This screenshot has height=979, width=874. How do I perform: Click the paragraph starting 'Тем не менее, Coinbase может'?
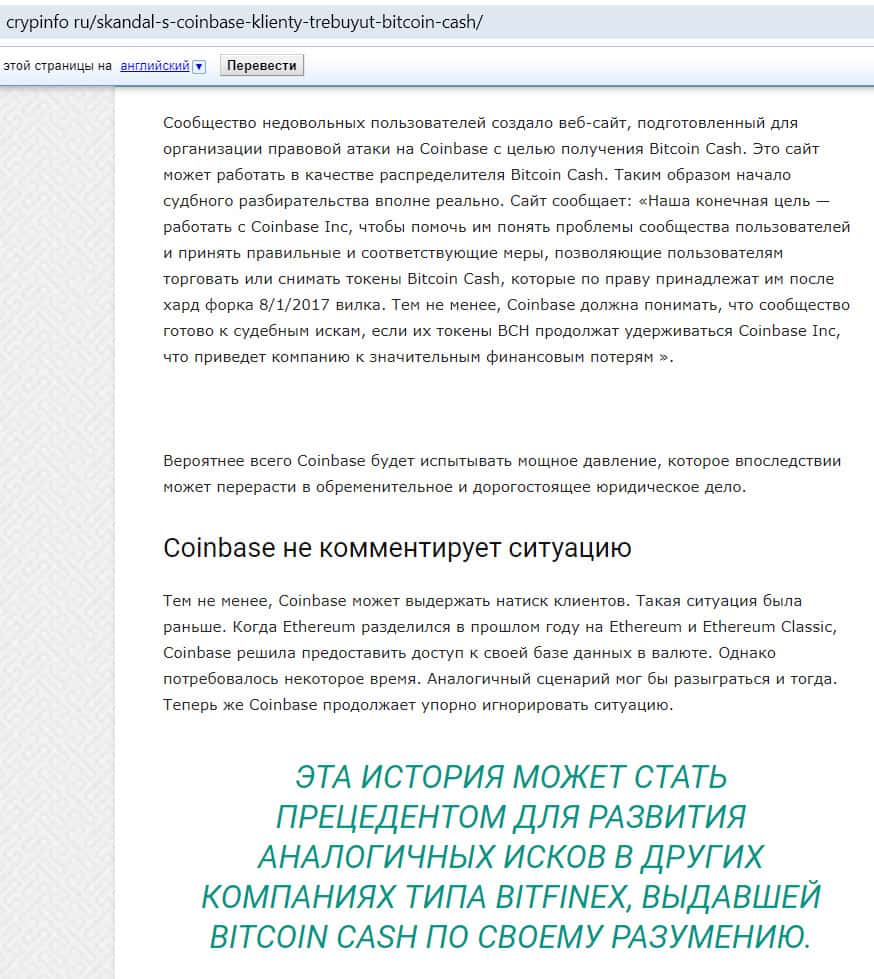pos(500,652)
